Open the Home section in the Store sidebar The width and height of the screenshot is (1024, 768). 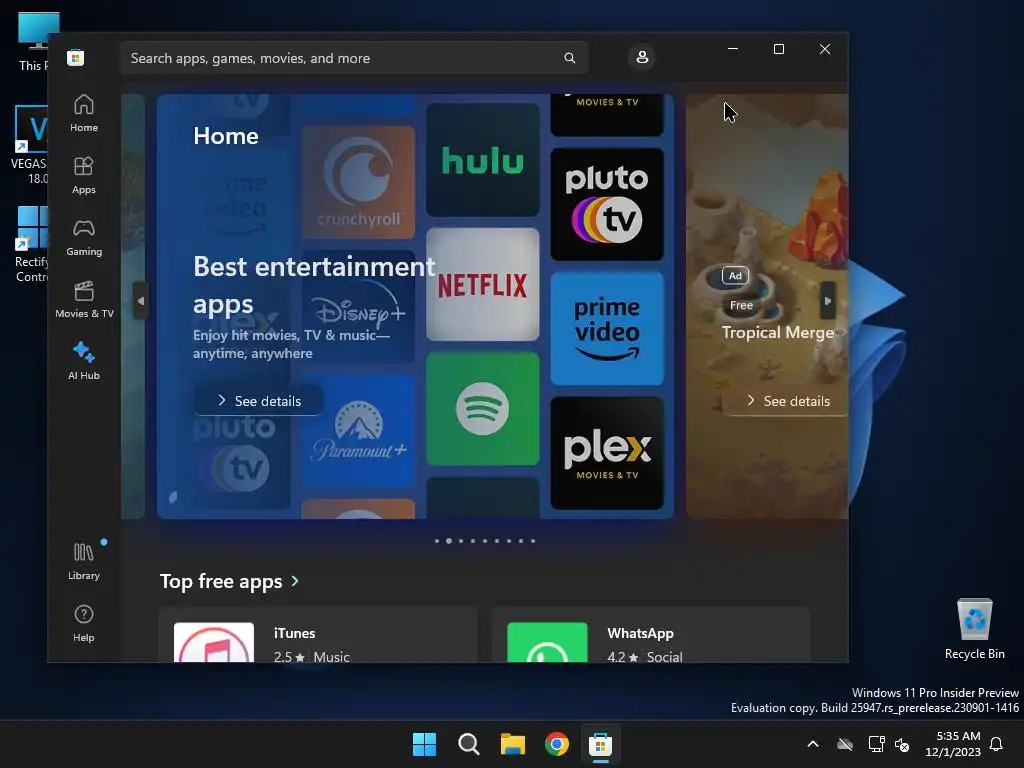pos(84,114)
